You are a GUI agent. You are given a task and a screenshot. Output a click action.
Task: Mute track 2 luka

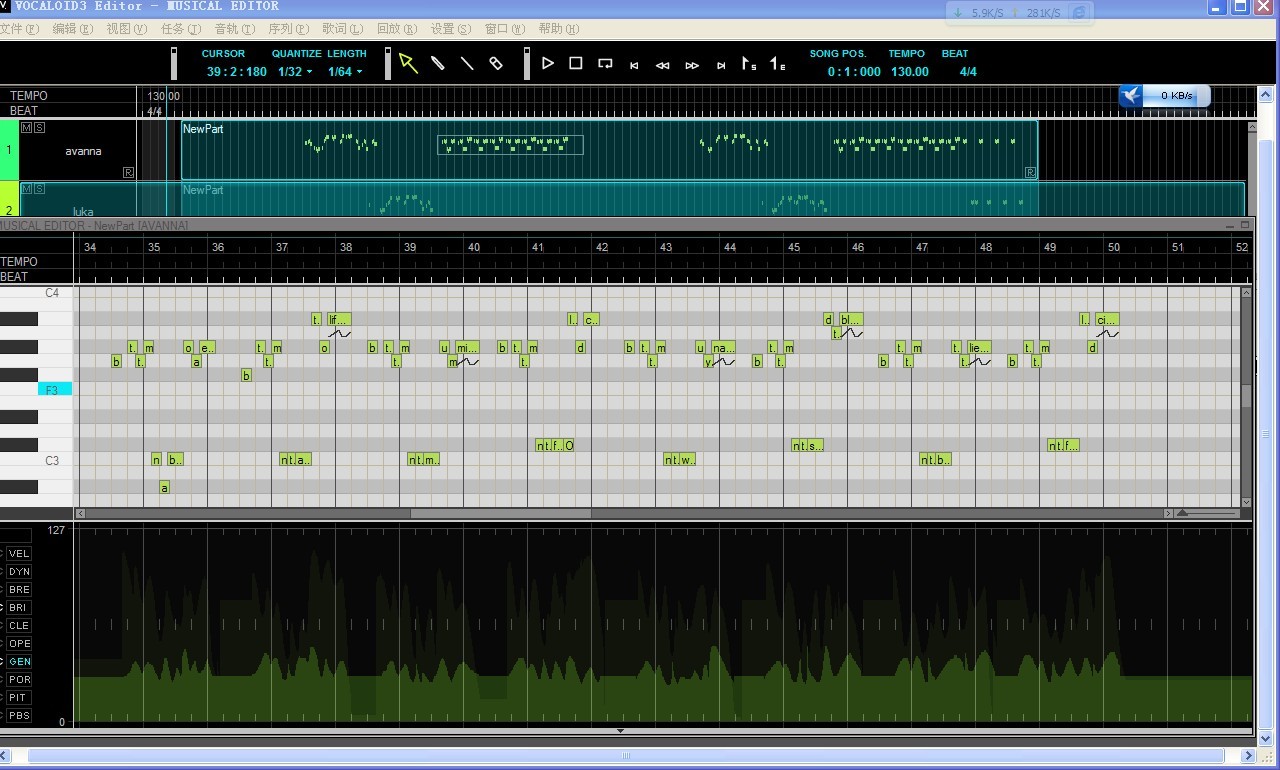click(x=26, y=188)
